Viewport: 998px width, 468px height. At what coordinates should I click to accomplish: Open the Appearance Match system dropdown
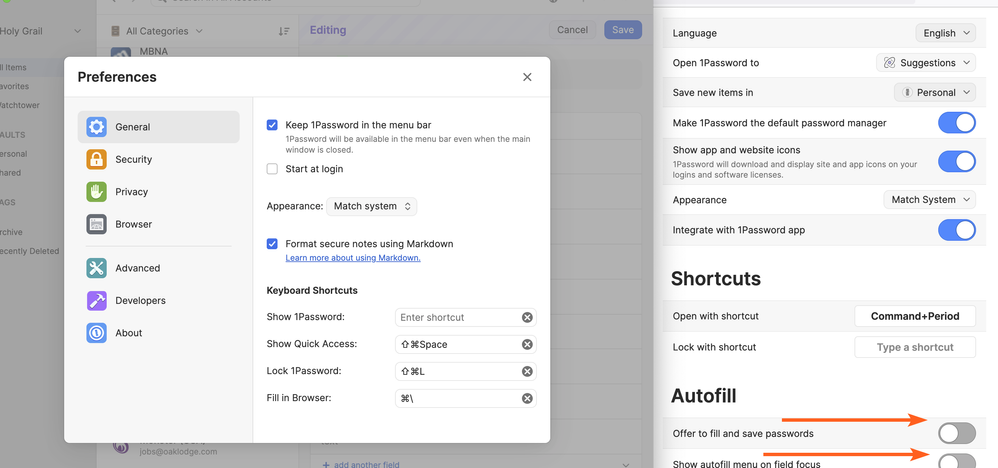pyautogui.click(x=371, y=206)
